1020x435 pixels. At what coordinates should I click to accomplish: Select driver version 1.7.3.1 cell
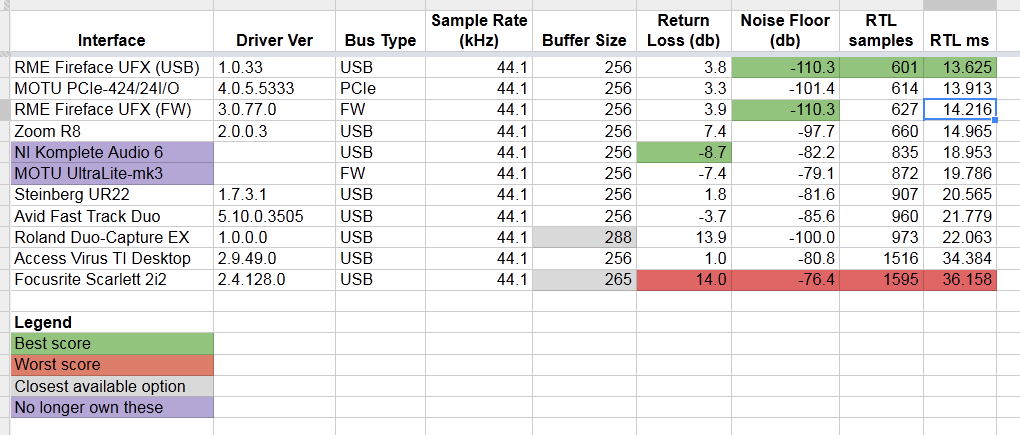(x=275, y=195)
